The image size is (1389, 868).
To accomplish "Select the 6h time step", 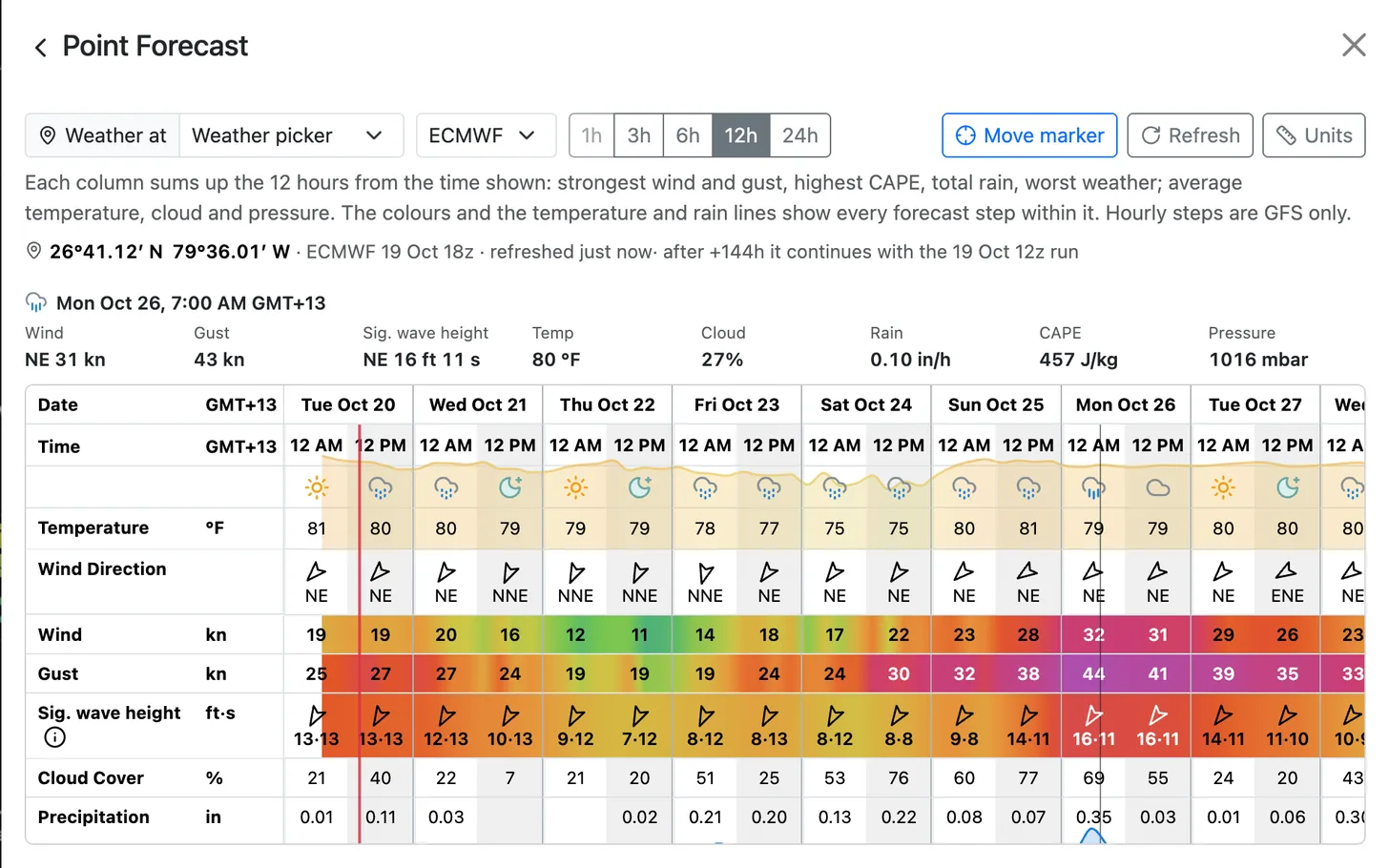I will [688, 135].
